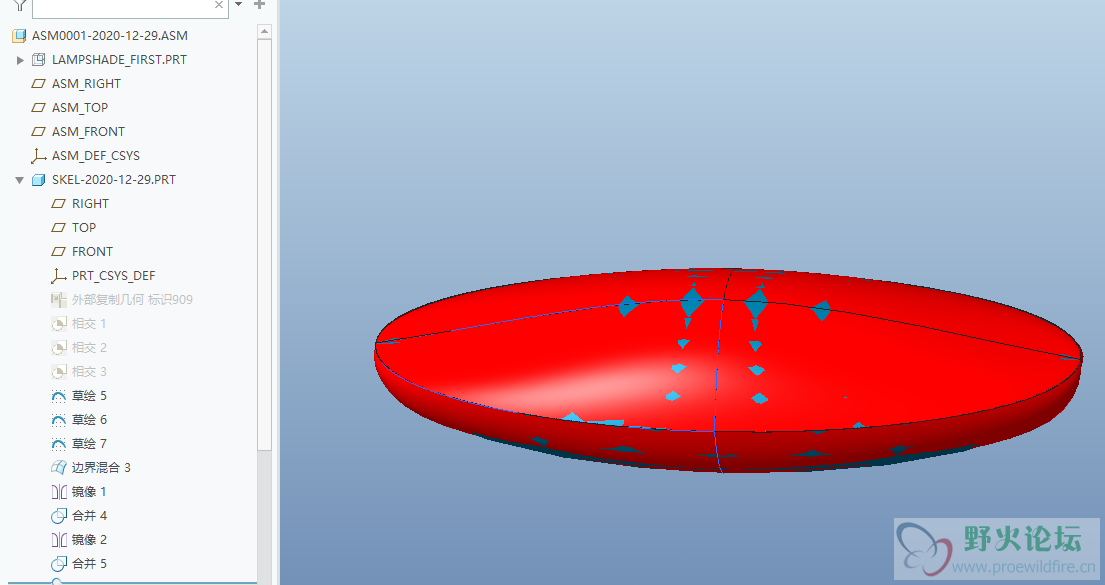Expand the LAMPSHADE_FIRST.PRT node
Screen dimensions: 1105x585
pos(20,60)
